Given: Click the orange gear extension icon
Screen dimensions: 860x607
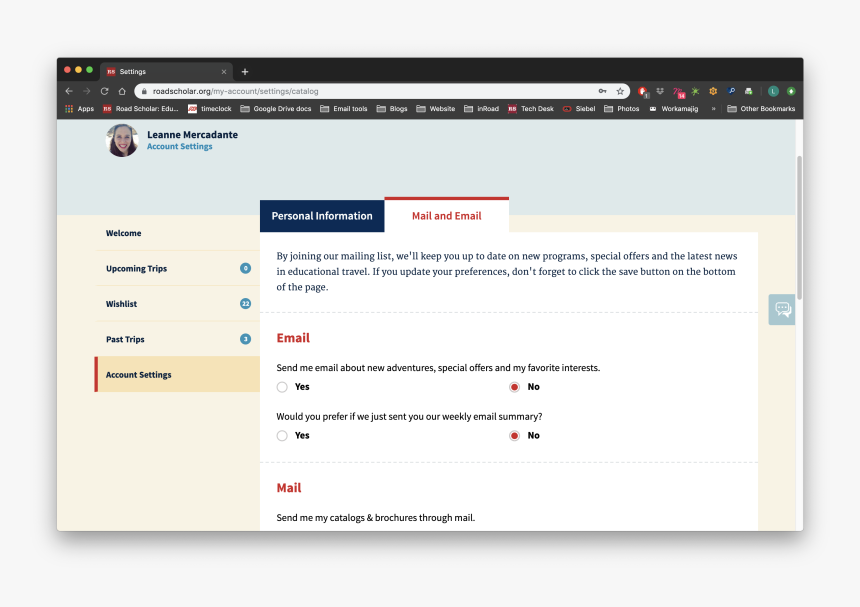Looking at the screenshot, I should [x=713, y=91].
